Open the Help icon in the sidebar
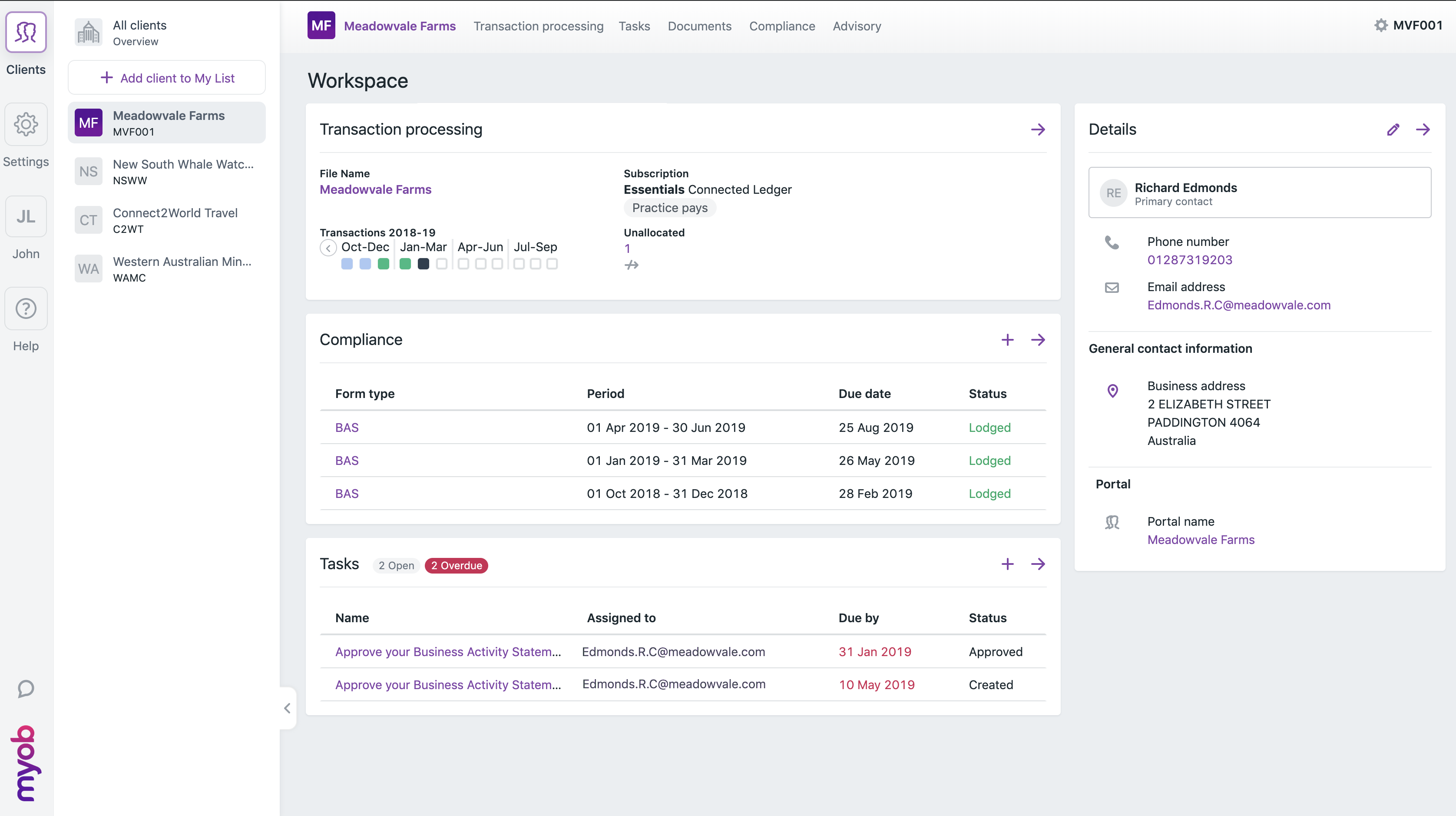 [26, 309]
